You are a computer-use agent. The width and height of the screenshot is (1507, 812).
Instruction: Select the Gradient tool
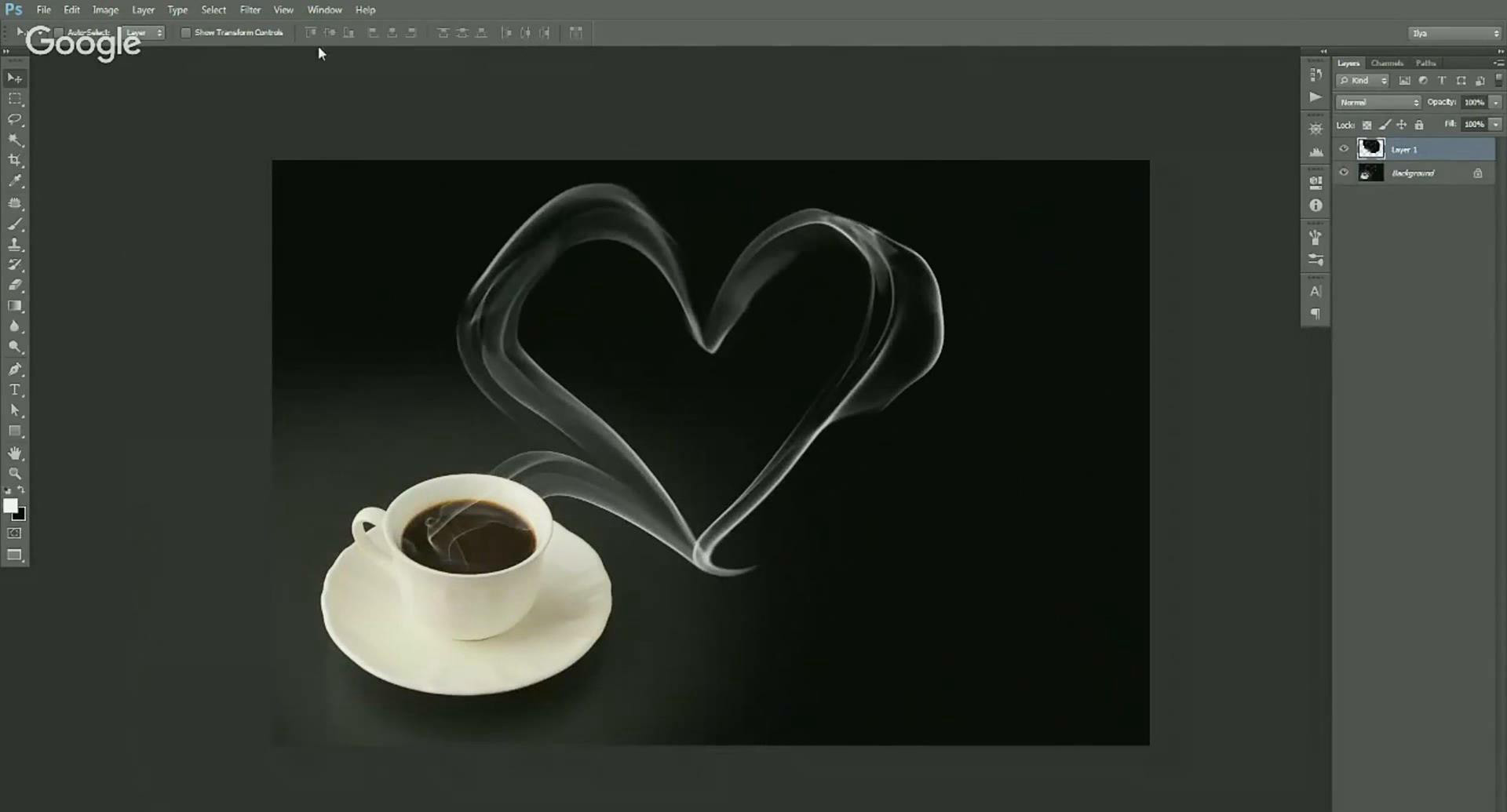(15, 306)
